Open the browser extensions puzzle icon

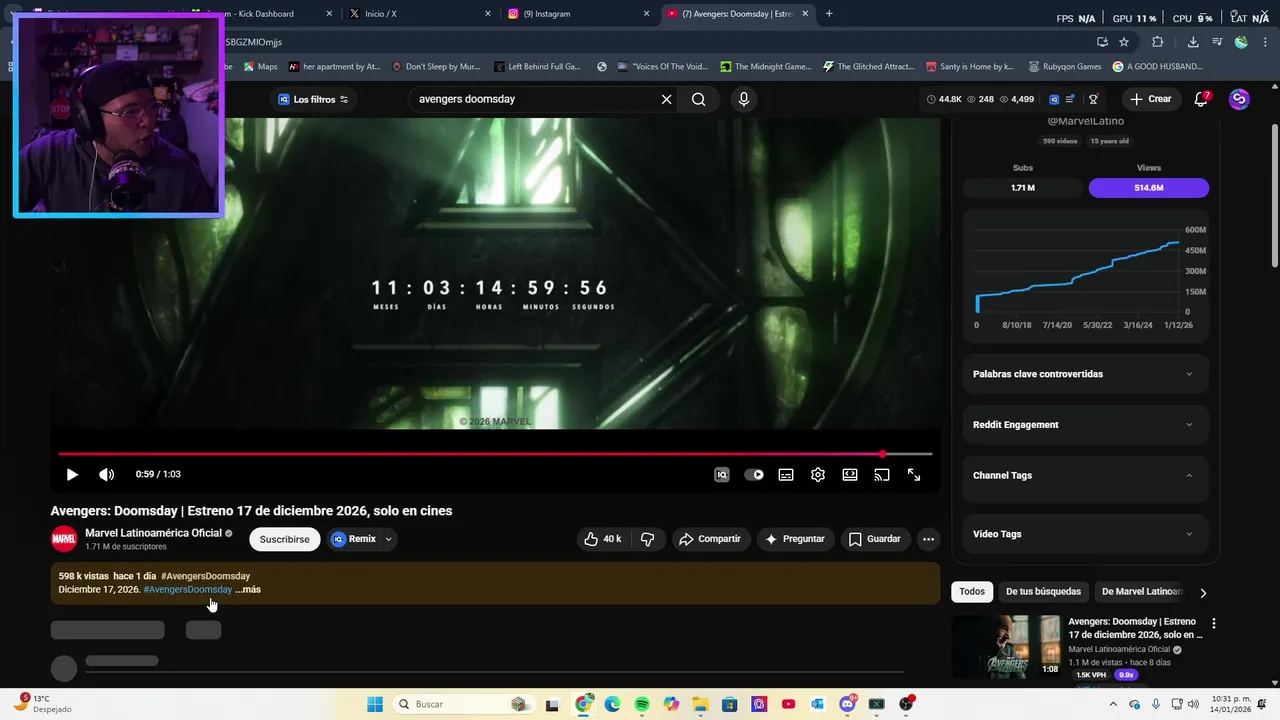(x=1158, y=42)
